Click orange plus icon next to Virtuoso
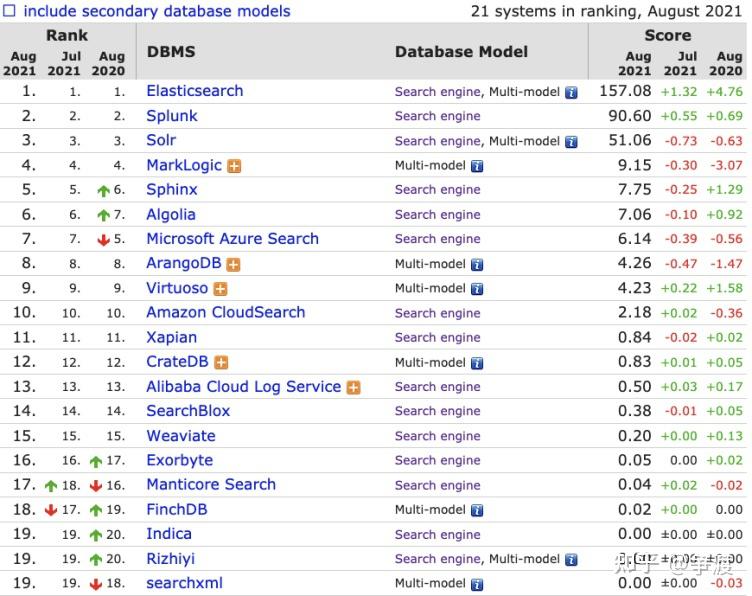Screen dimensions: 752x596 [x=220, y=289]
